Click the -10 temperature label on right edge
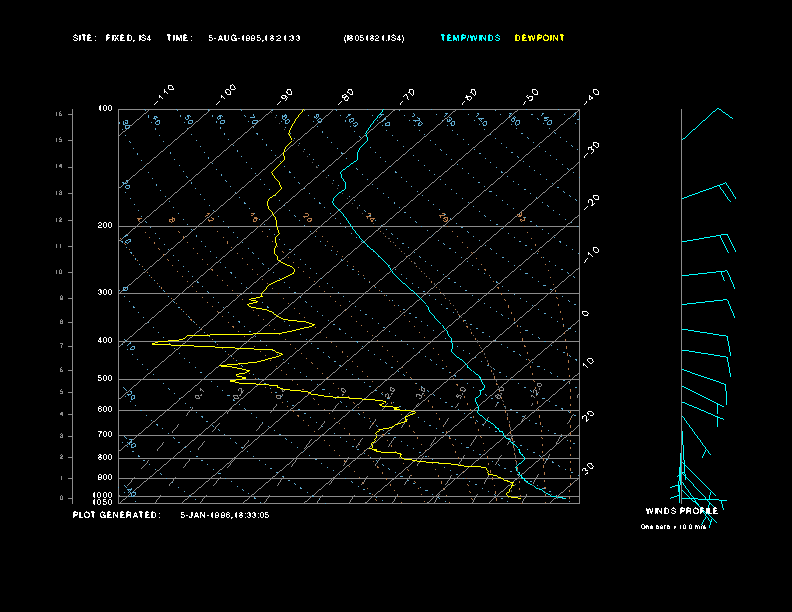Image resolution: width=792 pixels, height=612 pixels. pyautogui.click(x=591, y=254)
